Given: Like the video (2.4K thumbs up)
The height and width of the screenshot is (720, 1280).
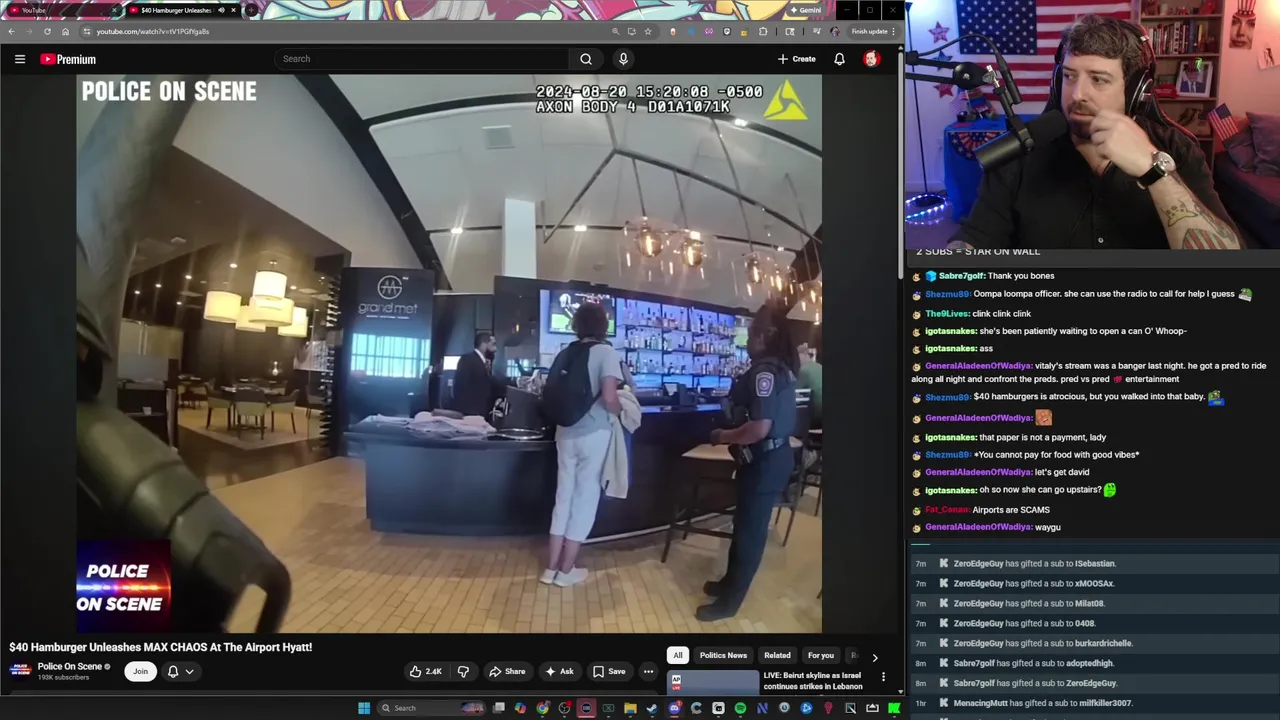Looking at the screenshot, I should point(425,671).
